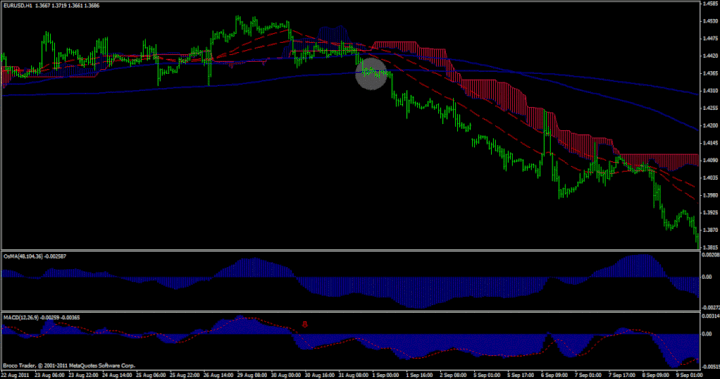Click the EURUSD,H1 chart title label

point(18,6)
